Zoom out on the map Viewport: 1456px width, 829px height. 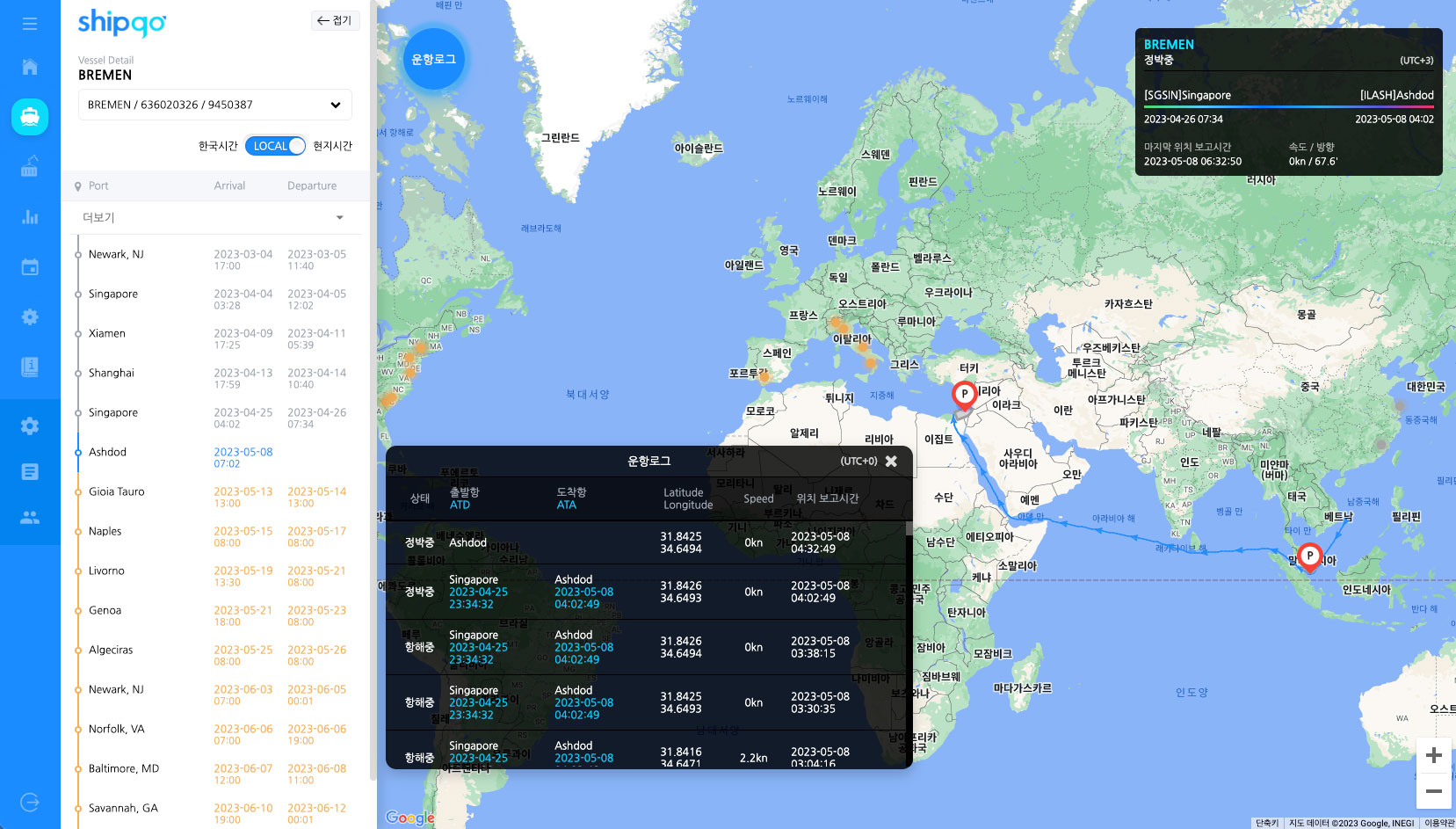pos(1433,791)
